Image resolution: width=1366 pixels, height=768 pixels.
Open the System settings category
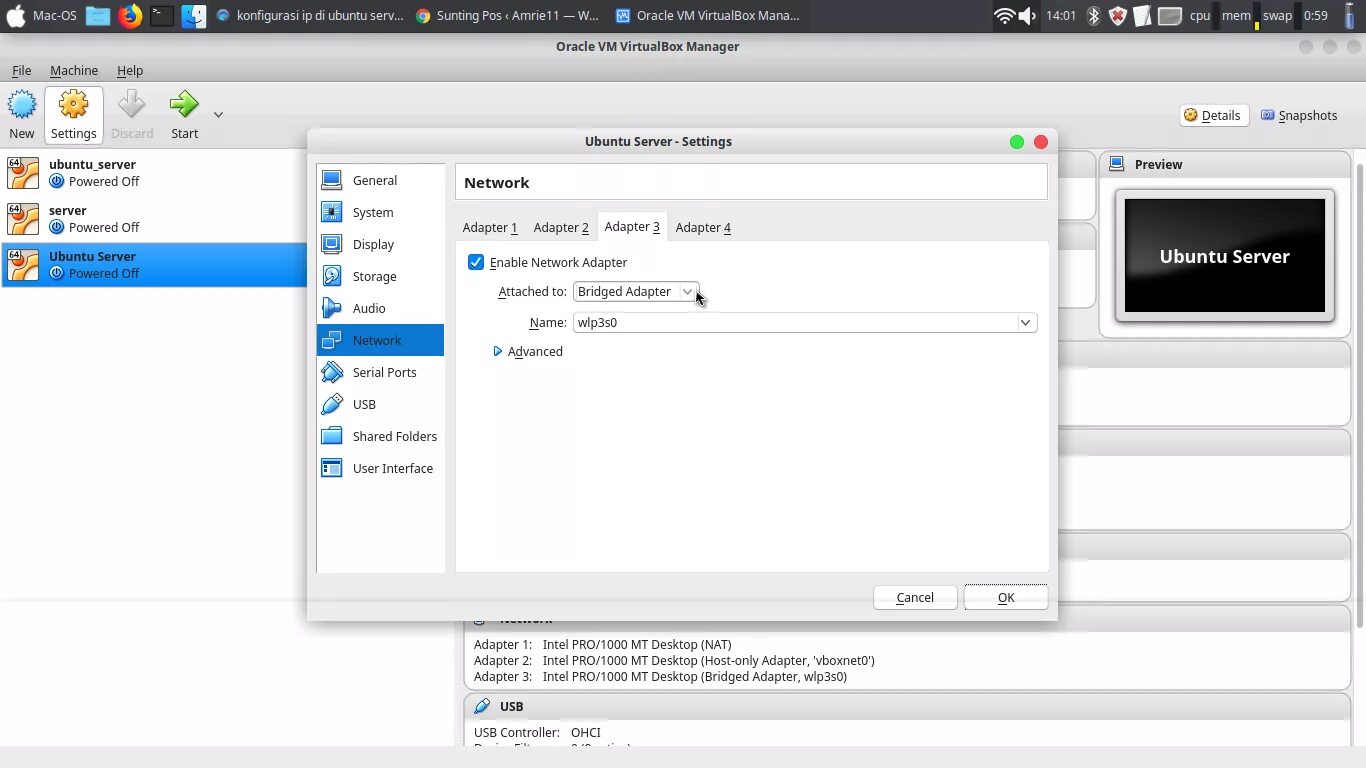380,212
